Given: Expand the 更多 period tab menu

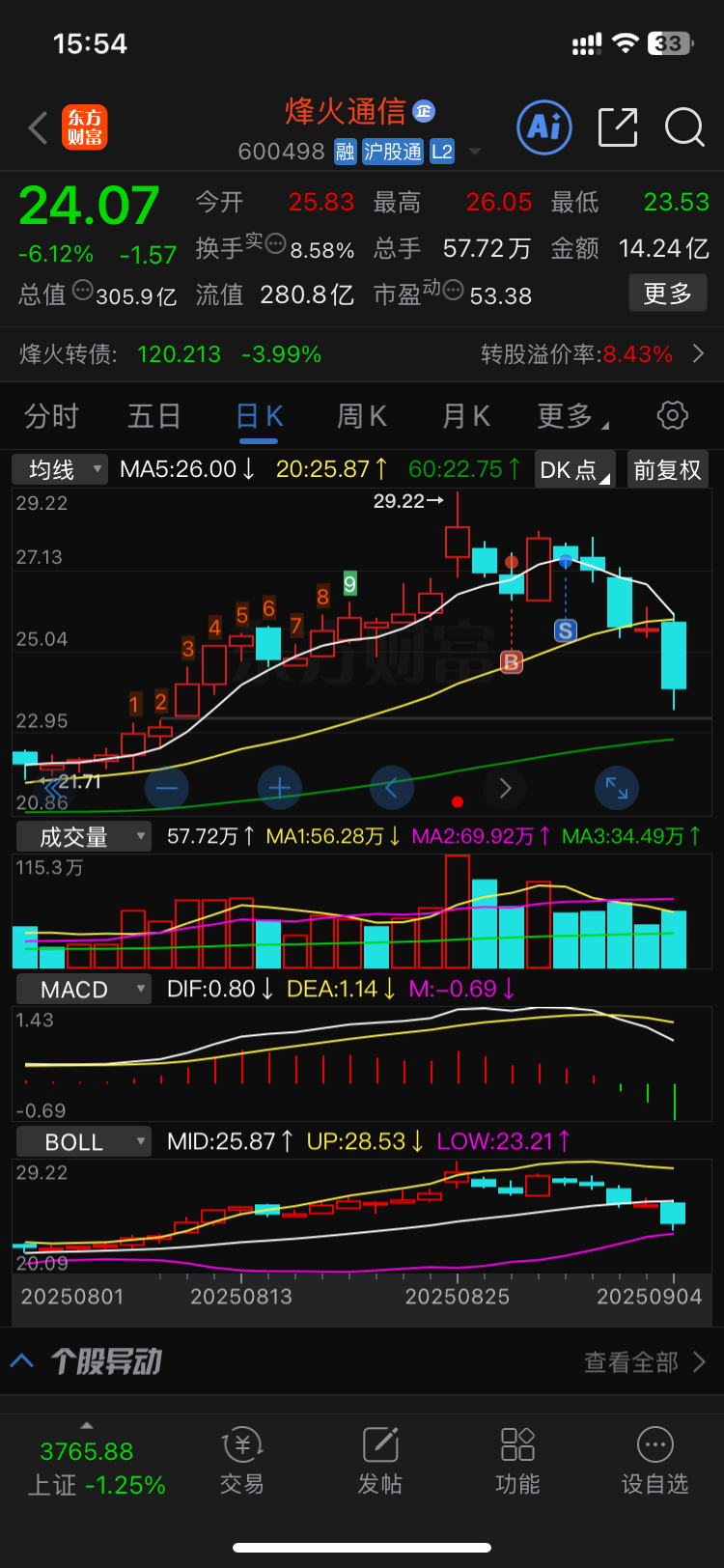Looking at the screenshot, I should tap(572, 416).
